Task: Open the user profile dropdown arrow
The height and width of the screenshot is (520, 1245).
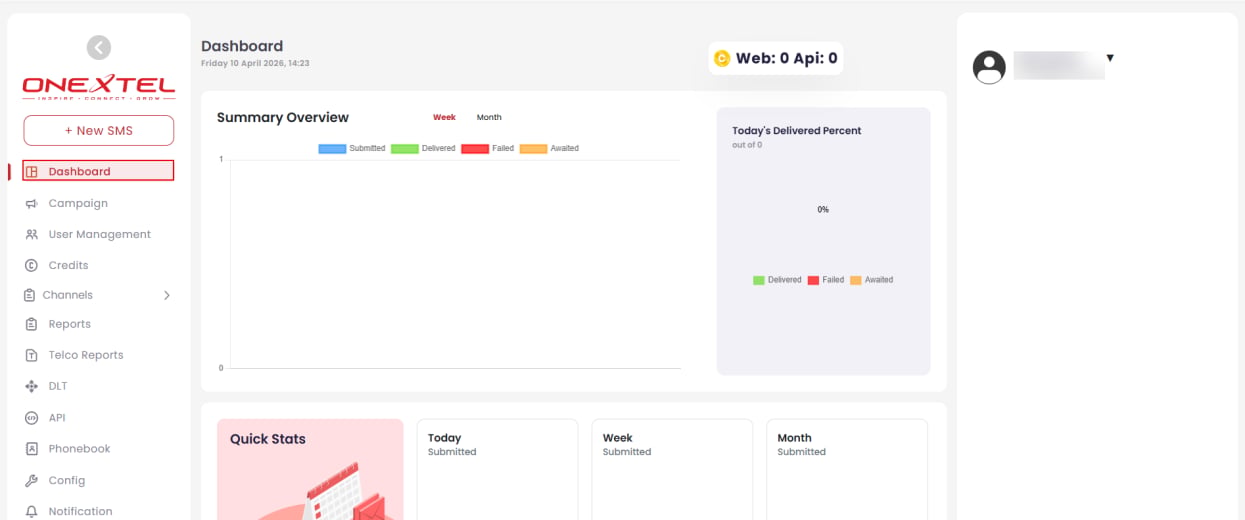Action: [x=1110, y=58]
